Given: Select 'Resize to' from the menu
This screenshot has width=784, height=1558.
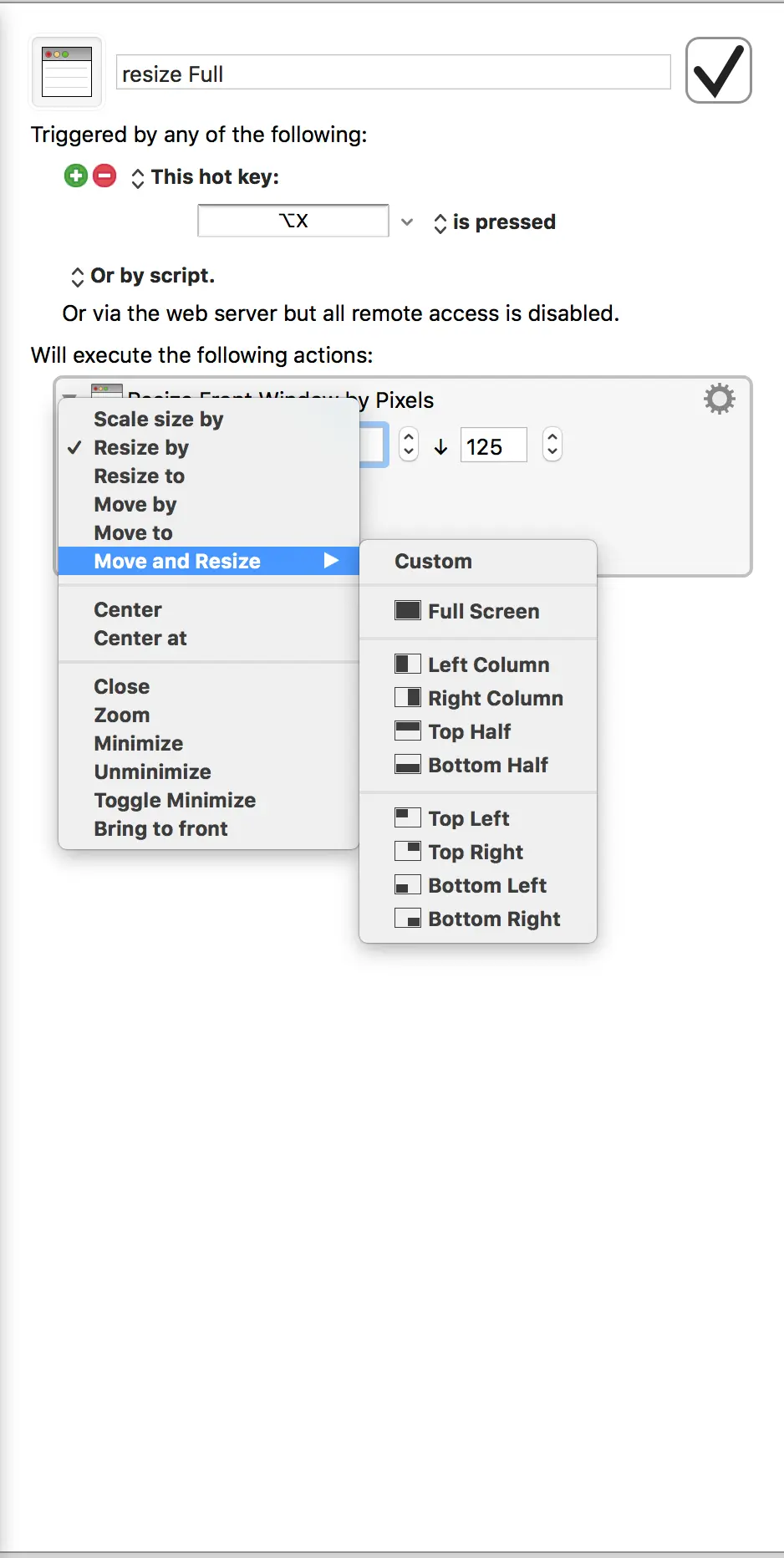Looking at the screenshot, I should [139, 476].
